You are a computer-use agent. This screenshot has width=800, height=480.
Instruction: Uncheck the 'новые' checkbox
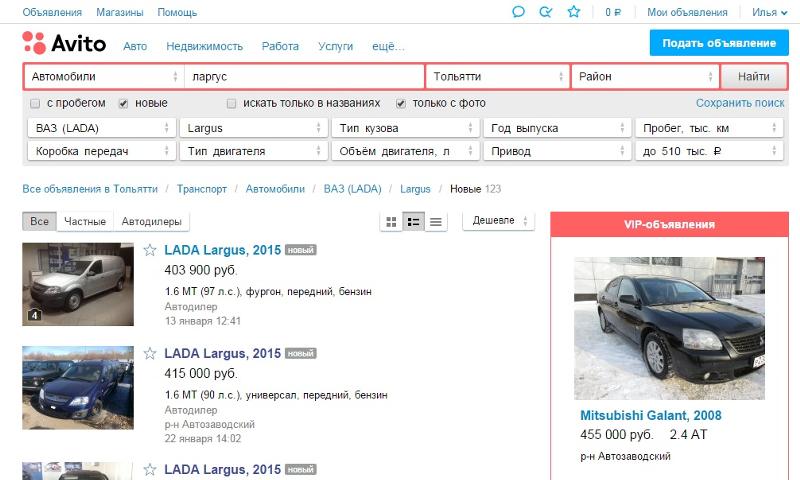(x=123, y=104)
